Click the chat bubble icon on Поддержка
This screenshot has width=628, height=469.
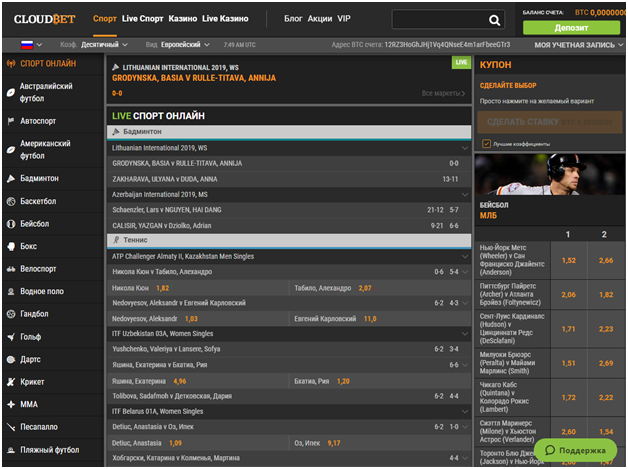click(x=550, y=450)
